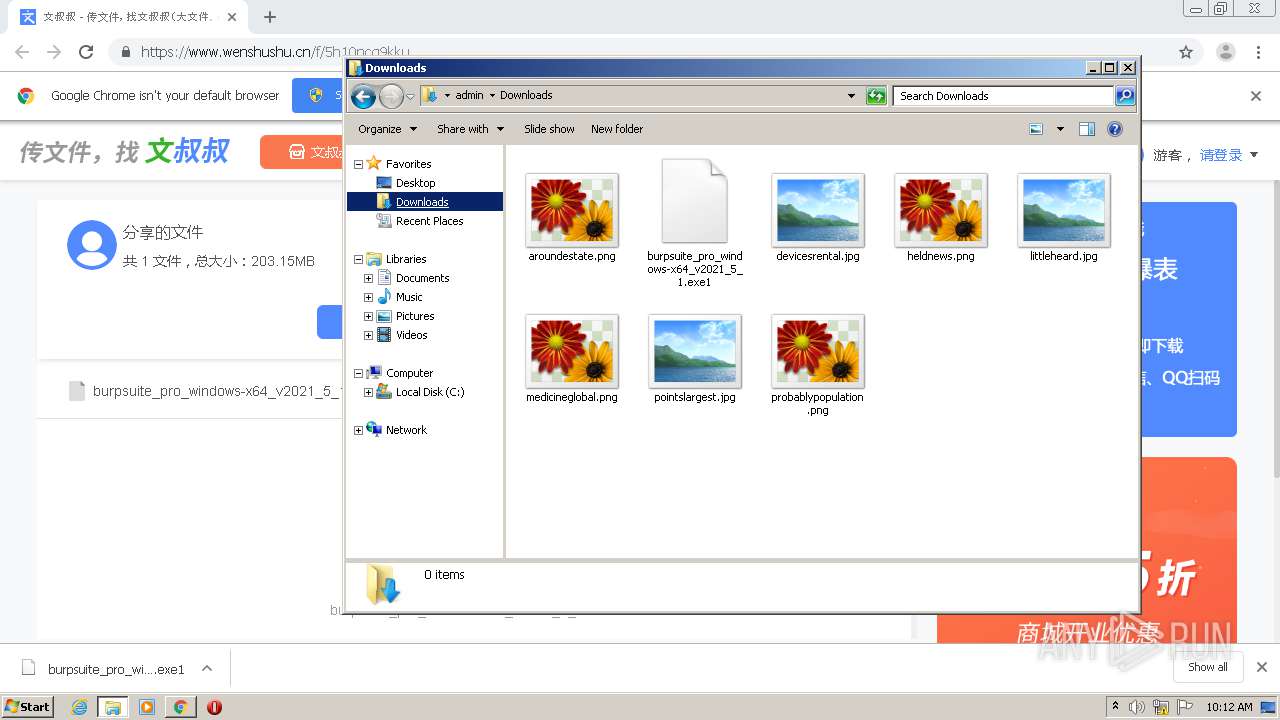This screenshot has width=1280, height=720.
Task: Click the Explorer Back navigation arrow
Action: 363,96
